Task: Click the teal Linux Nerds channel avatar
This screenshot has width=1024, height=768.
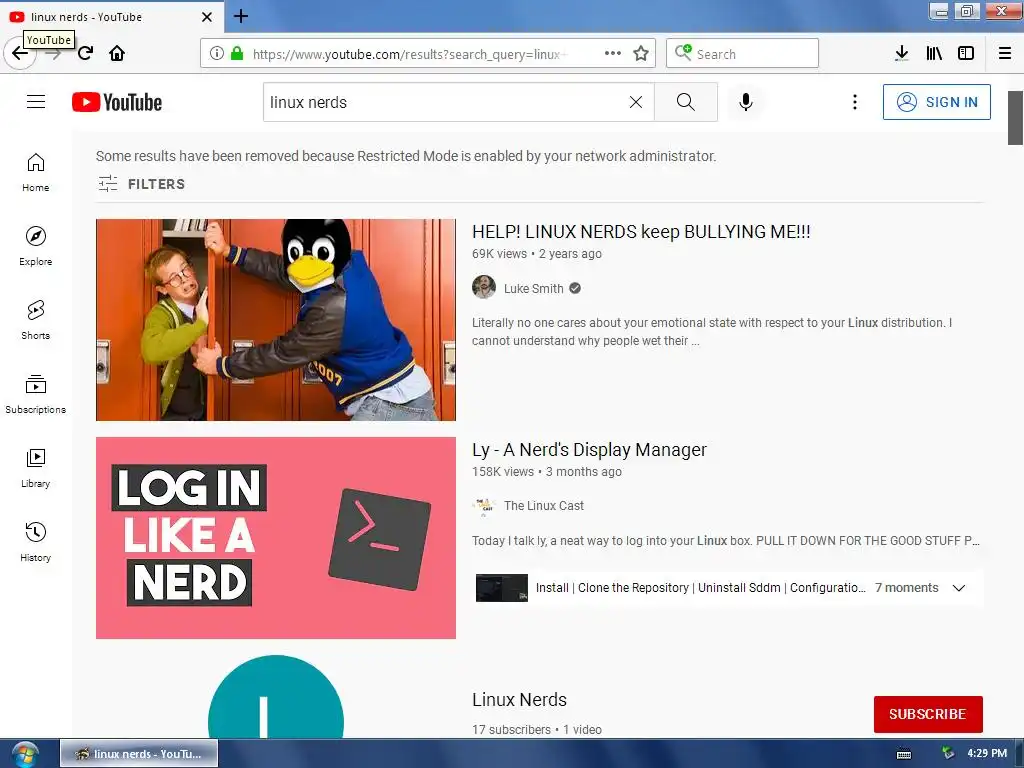Action: tap(276, 697)
